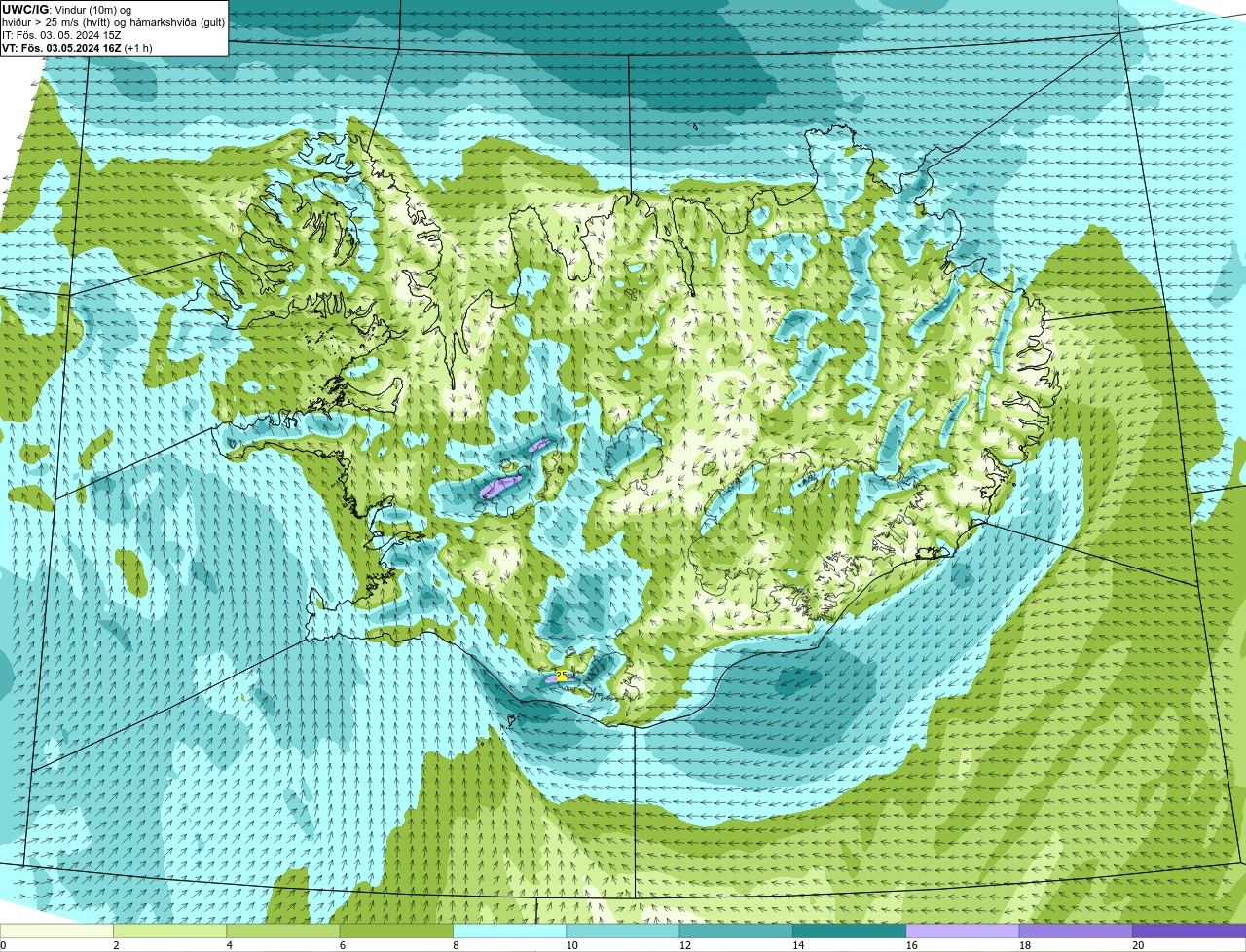1246x952 pixels.
Task: Click the legend scale value '10'
Action: pyautogui.click(x=571, y=945)
